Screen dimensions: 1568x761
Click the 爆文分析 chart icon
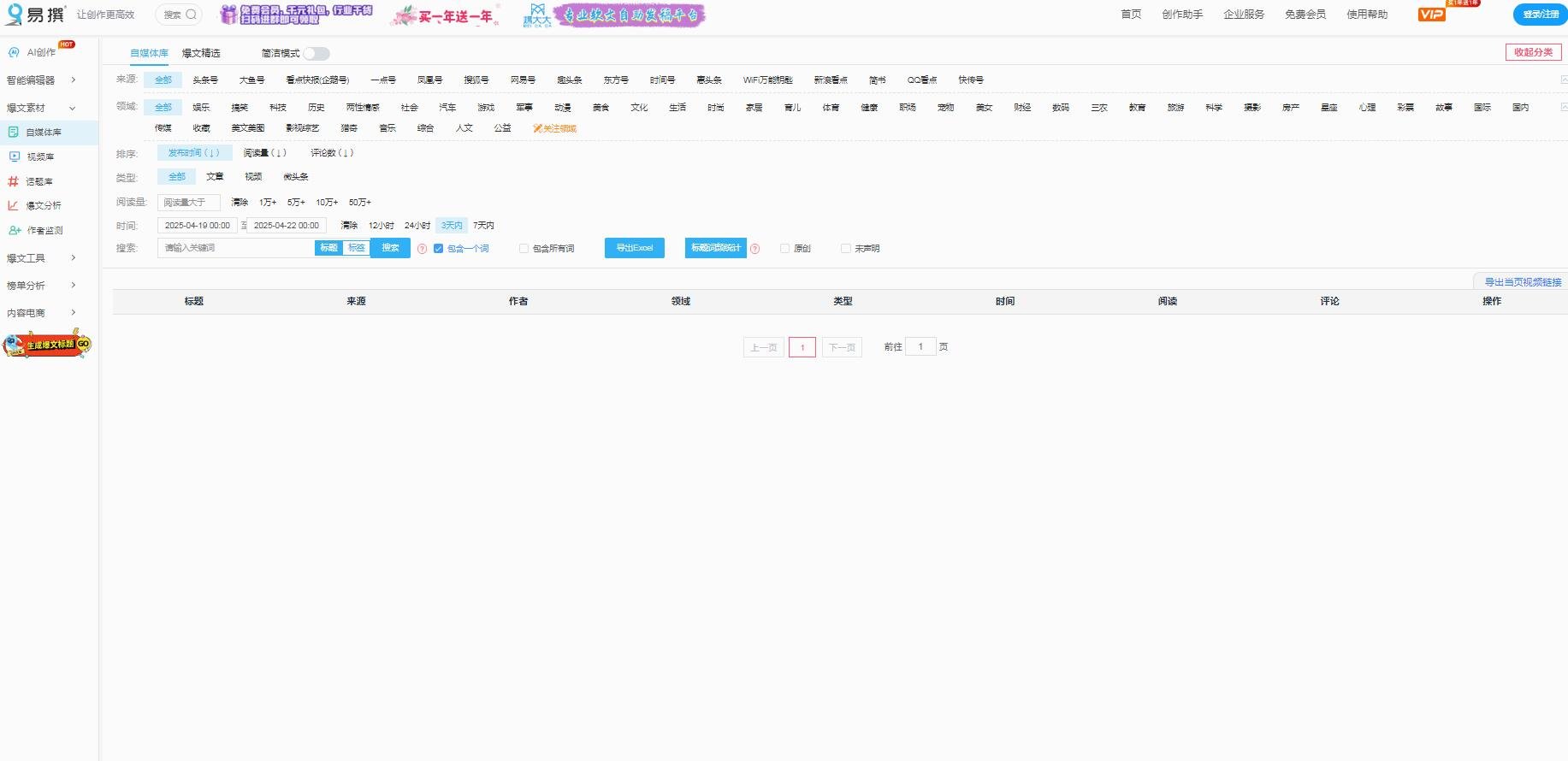[14, 205]
